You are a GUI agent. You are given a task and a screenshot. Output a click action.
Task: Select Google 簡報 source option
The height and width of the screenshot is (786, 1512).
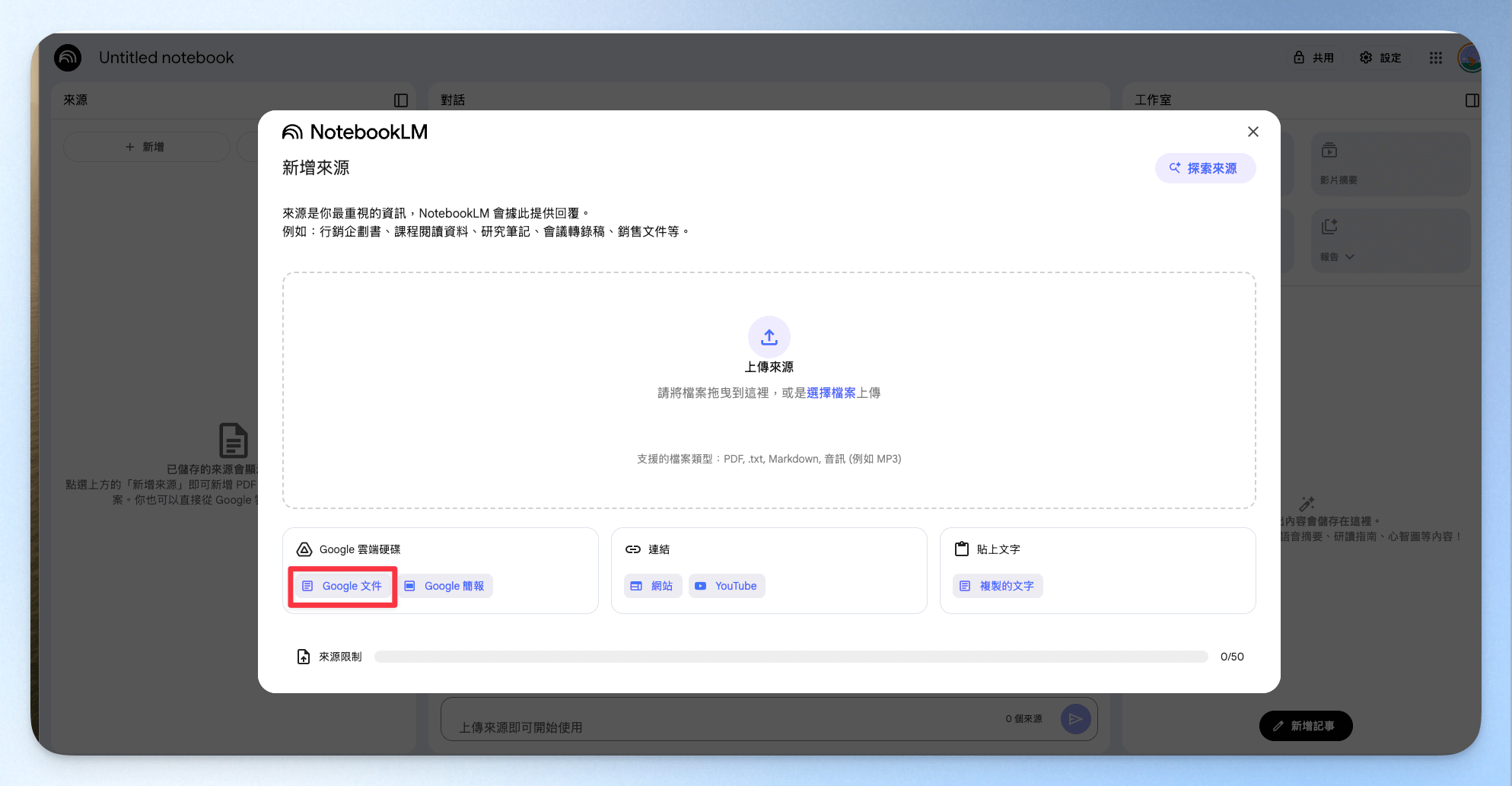[446, 586]
